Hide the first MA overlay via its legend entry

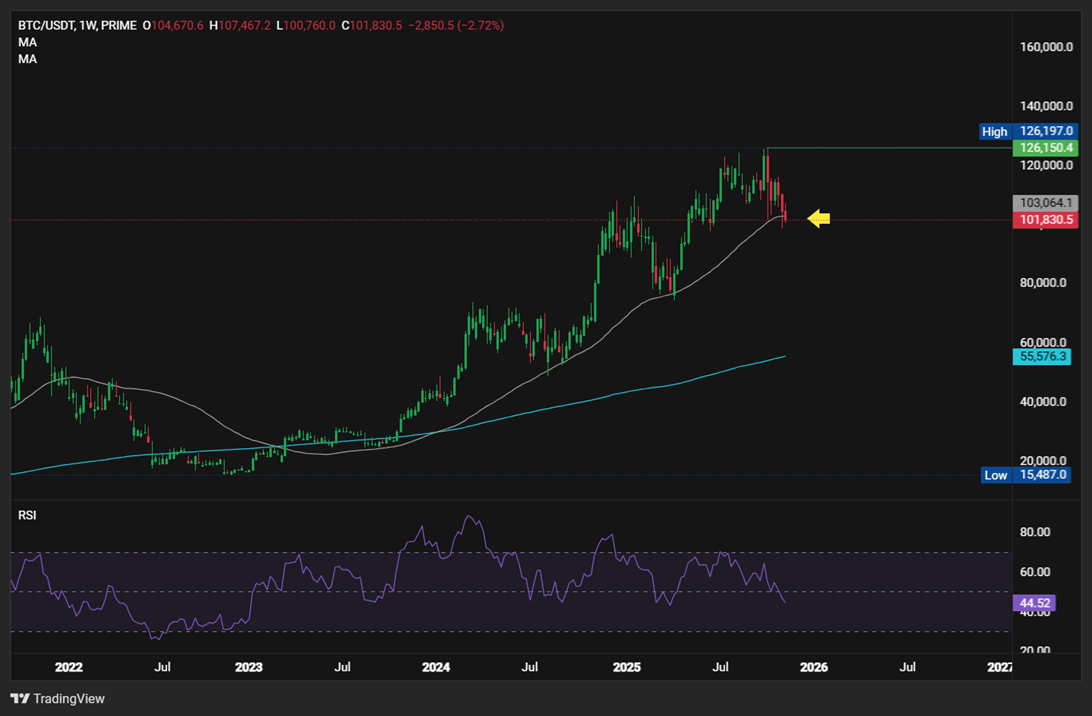click(26, 42)
